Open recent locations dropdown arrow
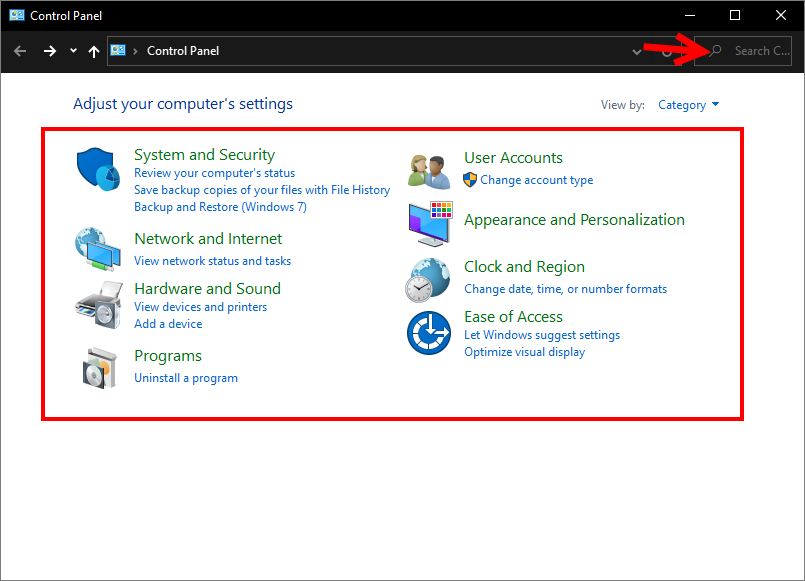Screen dimensions: 805x581 [73, 51]
